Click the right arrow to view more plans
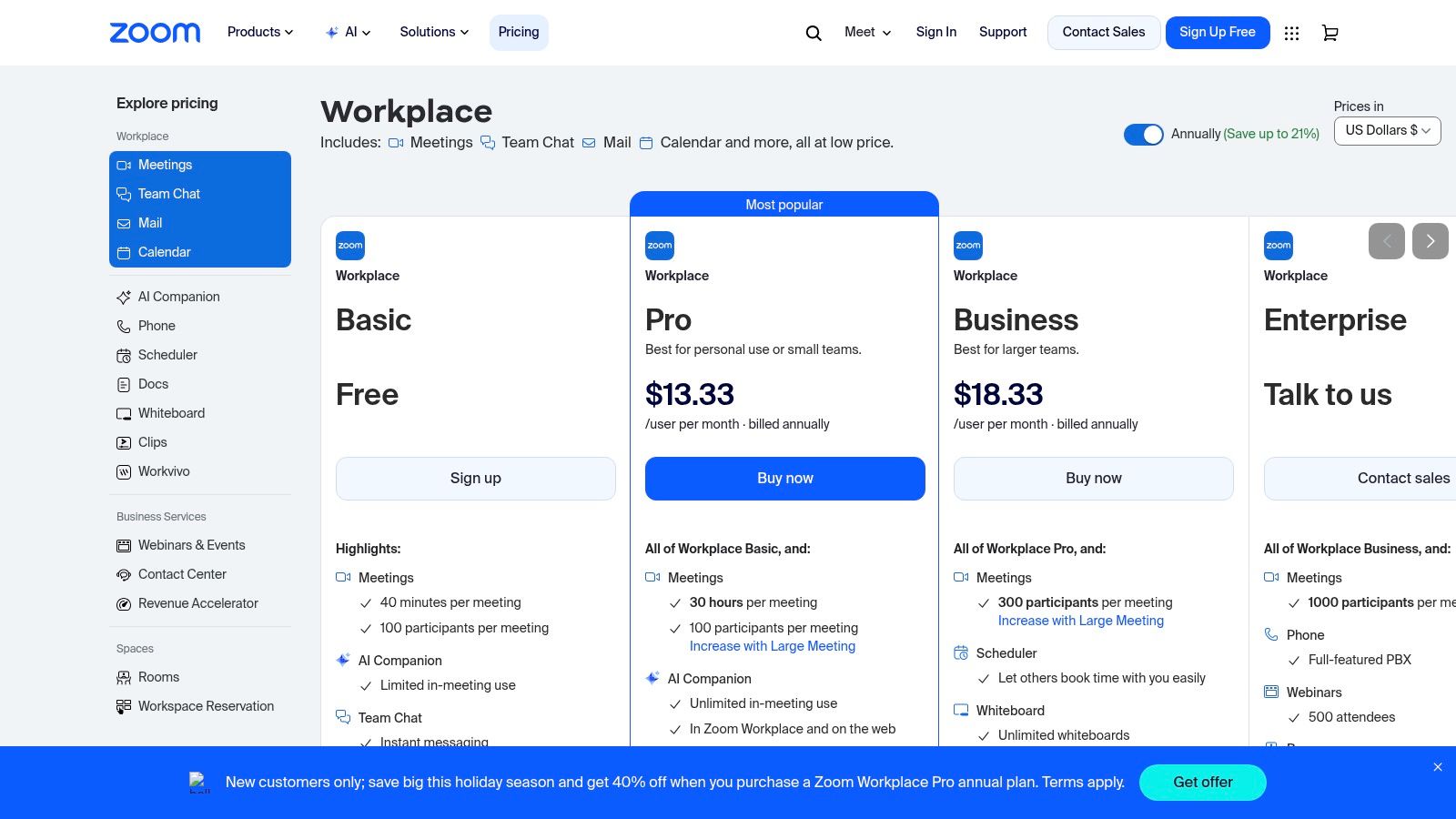The image size is (1456, 819). pyautogui.click(x=1431, y=241)
